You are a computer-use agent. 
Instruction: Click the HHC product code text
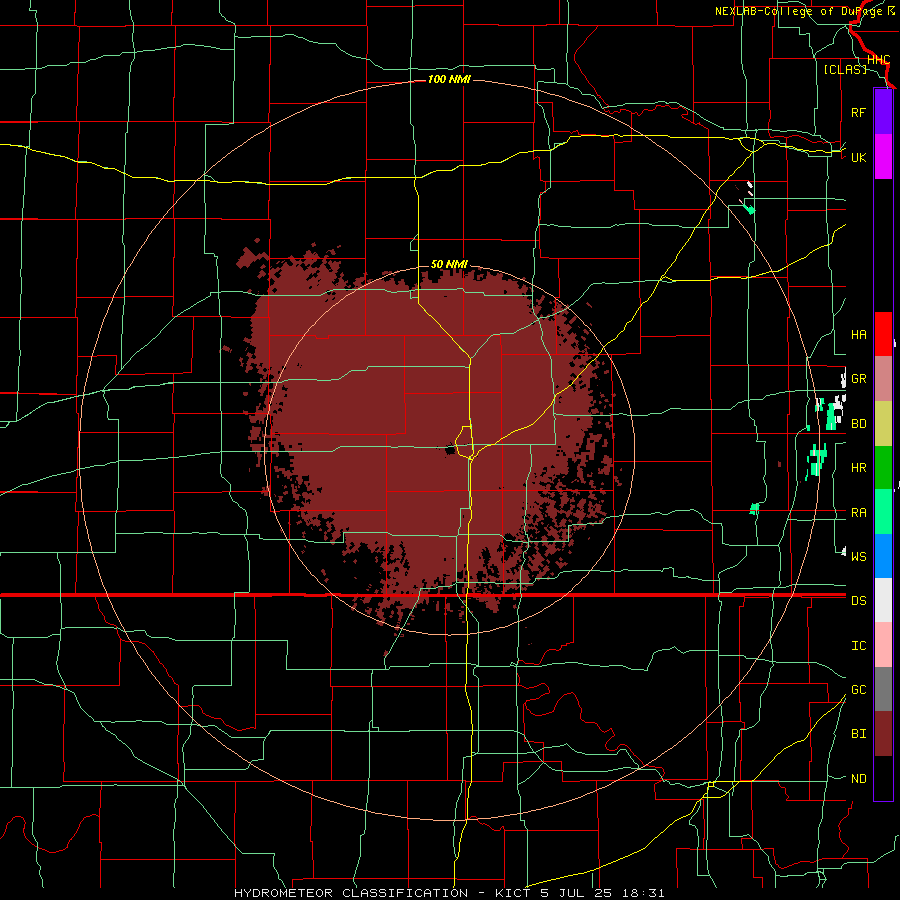pyautogui.click(x=878, y=60)
